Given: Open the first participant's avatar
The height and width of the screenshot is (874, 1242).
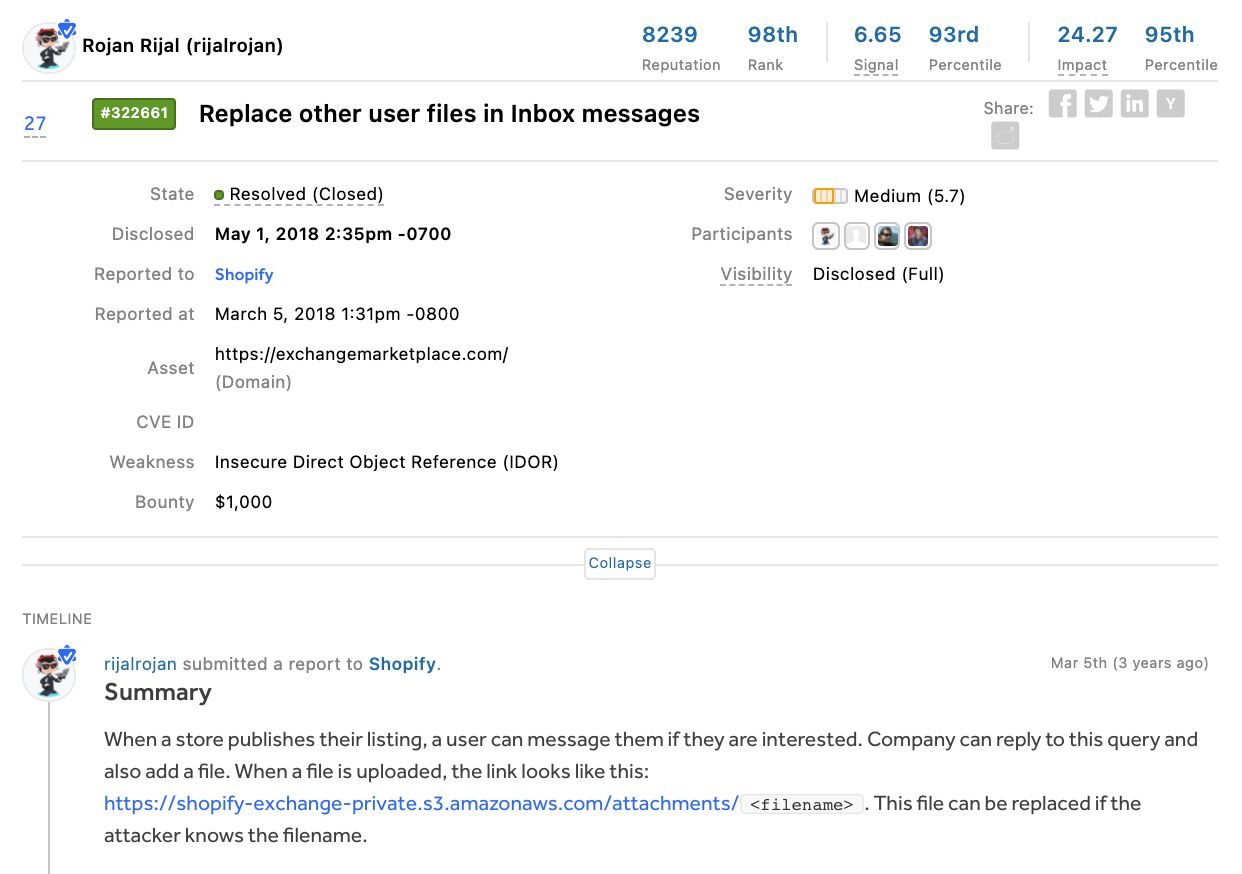Looking at the screenshot, I should pyautogui.click(x=826, y=235).
